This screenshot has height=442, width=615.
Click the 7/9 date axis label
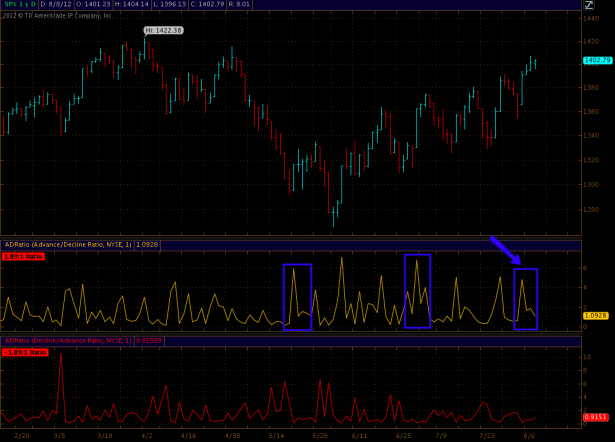tap(441, 436)
